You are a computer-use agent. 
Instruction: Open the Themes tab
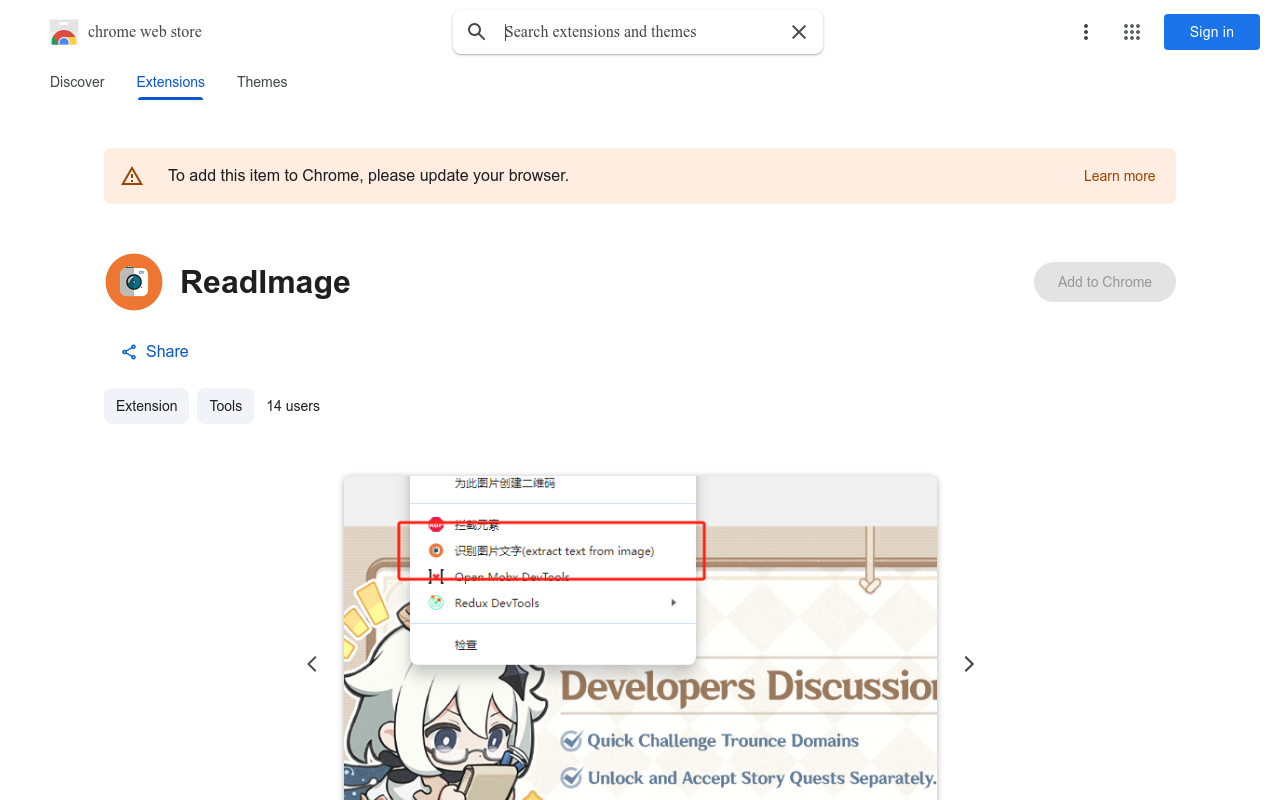(x=262, y=82)
